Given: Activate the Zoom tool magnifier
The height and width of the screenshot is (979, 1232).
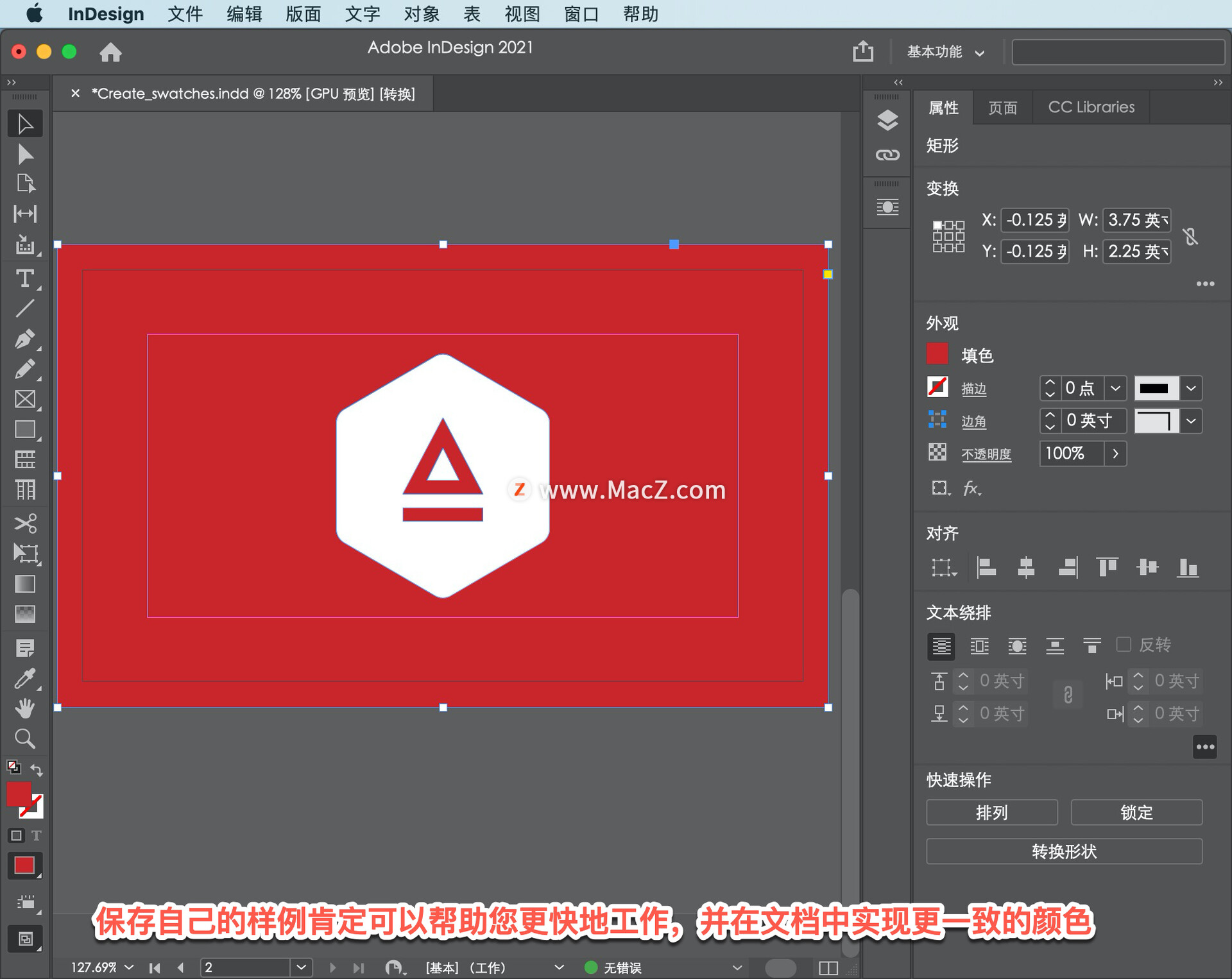Looking at the screenshot, I should click(x=25, y=739).
